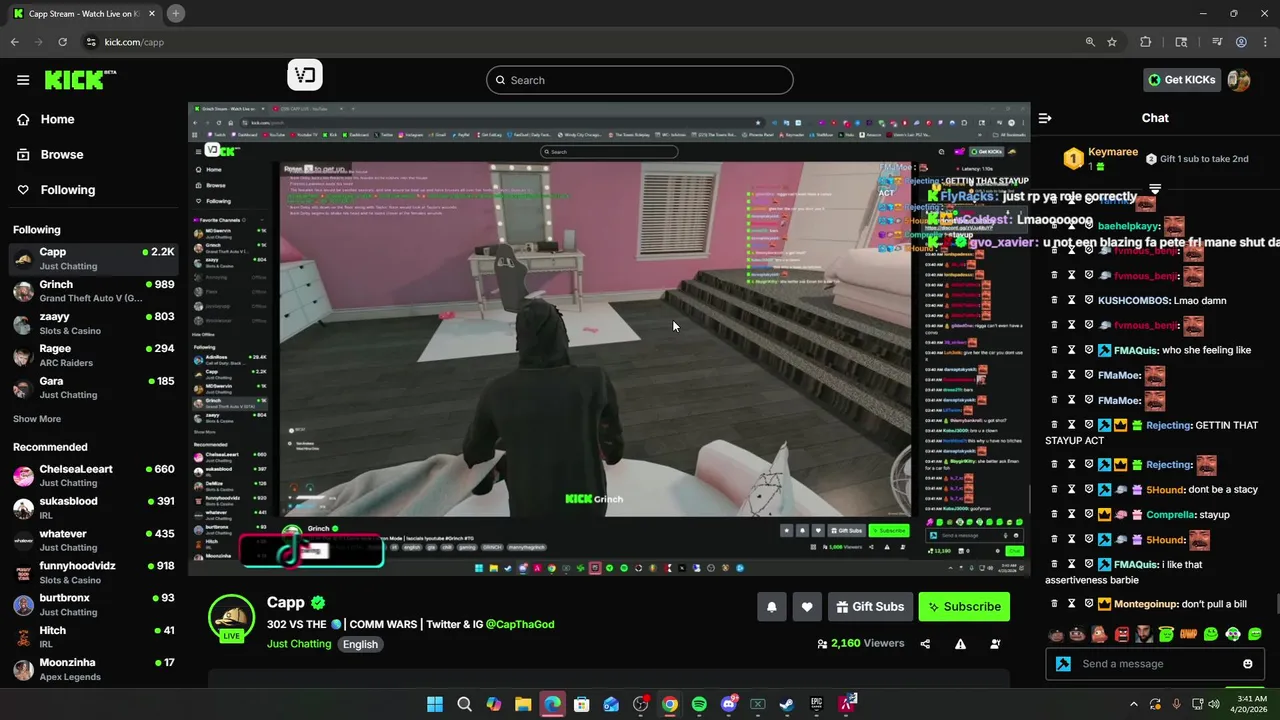Open the recommended channel burtbronx
The image size is (1280, 720).
(94, 605)
